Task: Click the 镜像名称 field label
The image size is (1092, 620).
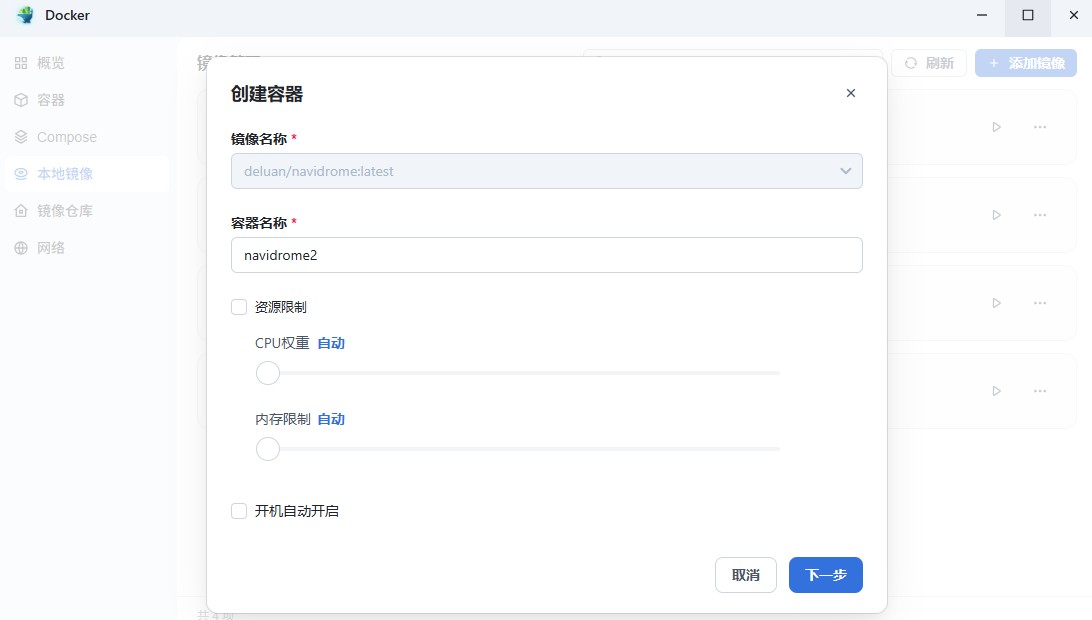Action: 259,139
